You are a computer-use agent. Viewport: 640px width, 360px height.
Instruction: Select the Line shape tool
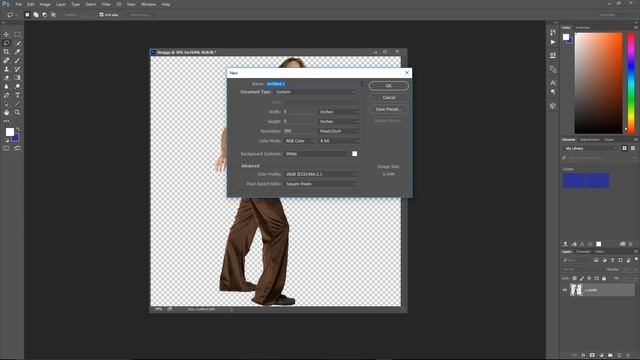click(17, 104)
